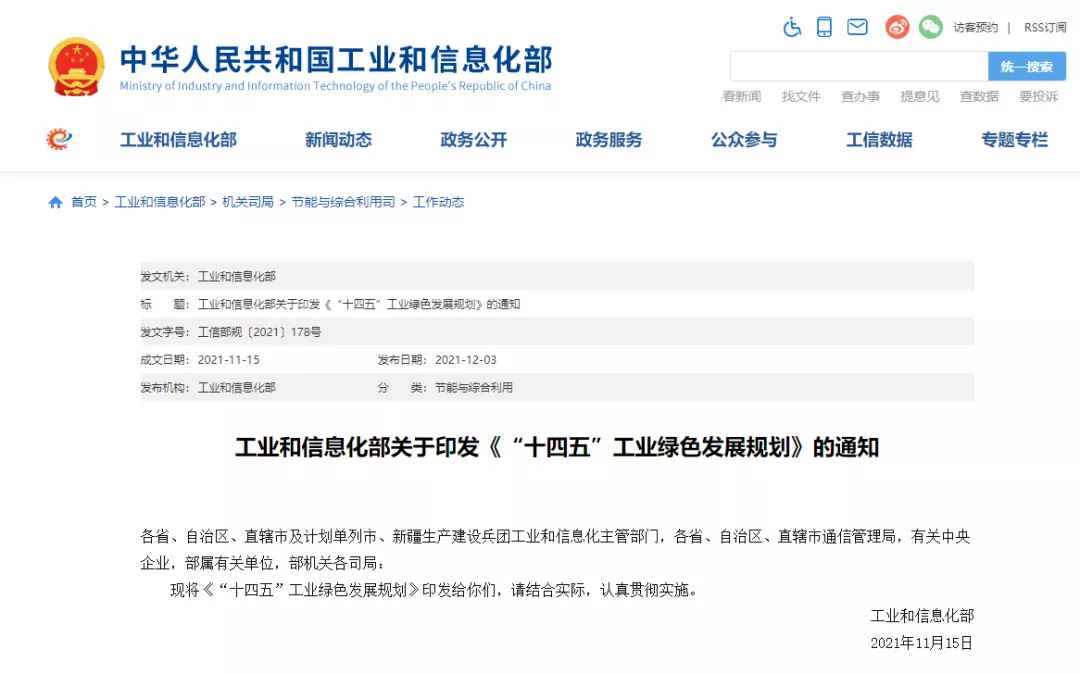Select the accessibility (无障碍) icon
Viewport: 1080px width, 674px height.
click(x=791, y=27)
